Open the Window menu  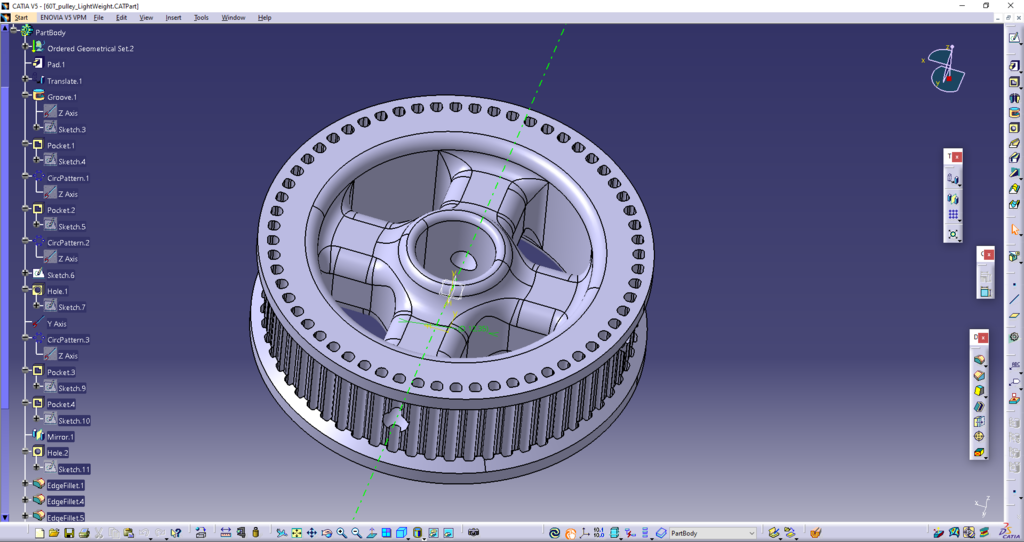pyautogui.click(x=233, y=18)
